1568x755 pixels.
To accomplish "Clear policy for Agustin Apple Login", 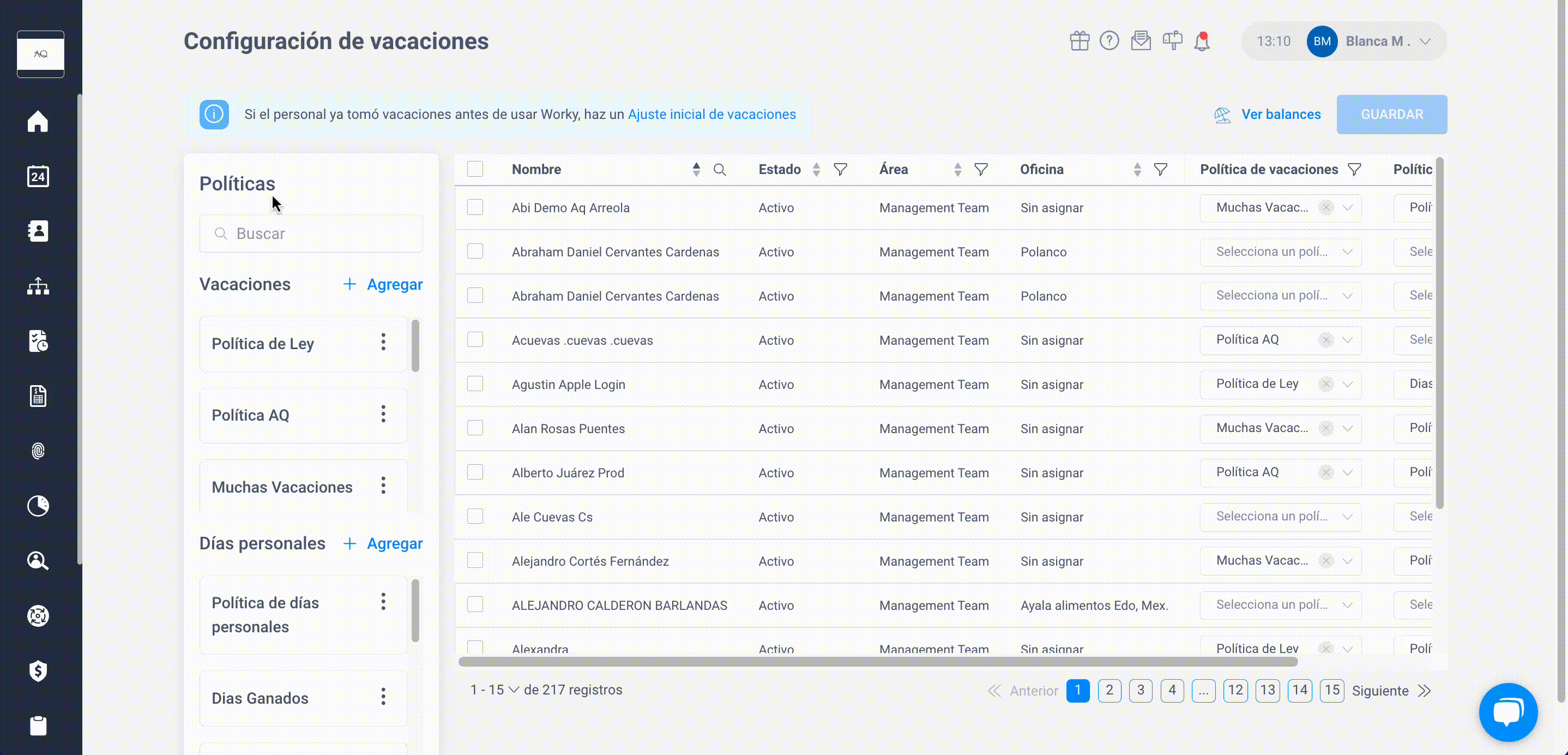I will tap(1325, 384).
